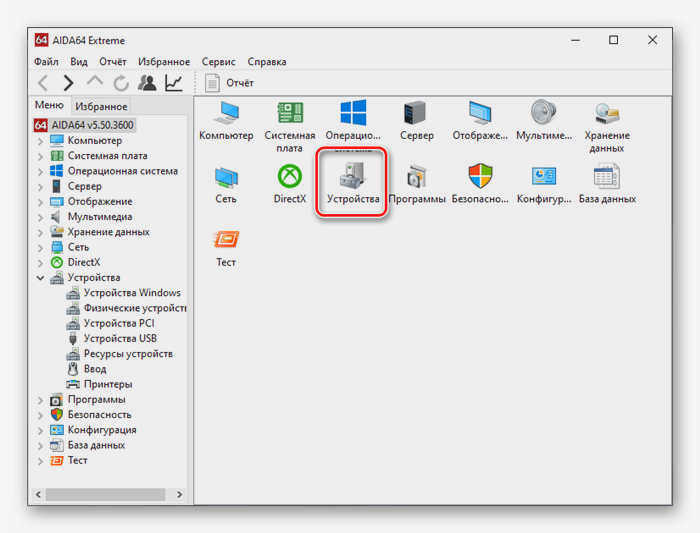Viewport: 700px width, 533px height.
Task: Expand the Отображение tree node
Action: pos(41,202)
